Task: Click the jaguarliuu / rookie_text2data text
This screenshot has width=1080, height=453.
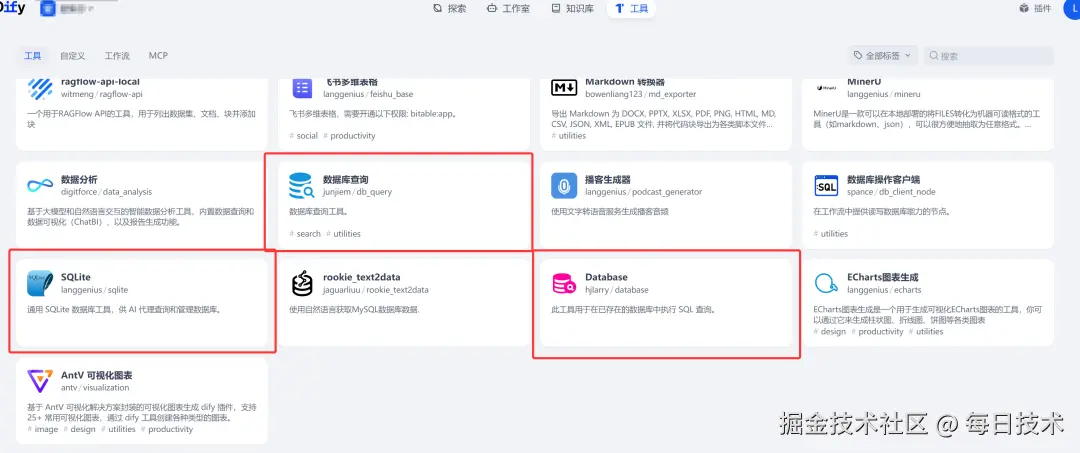Action: 376,290
